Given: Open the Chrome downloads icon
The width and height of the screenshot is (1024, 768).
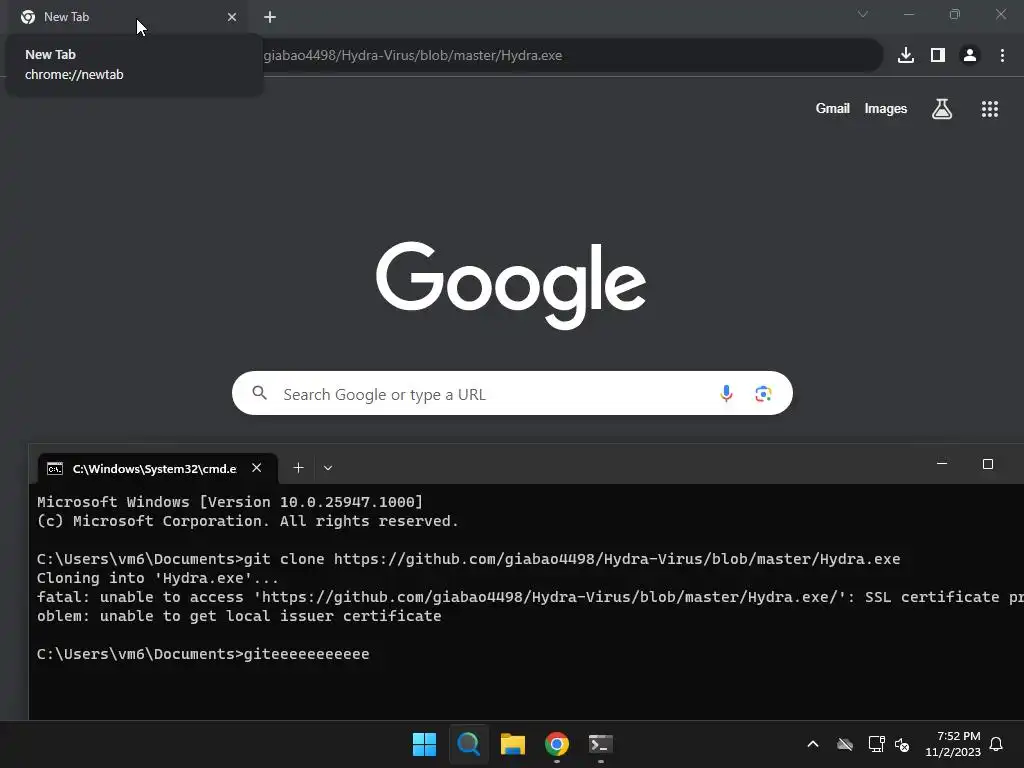Looking at the screenshot, I should (x=906, y=56).
